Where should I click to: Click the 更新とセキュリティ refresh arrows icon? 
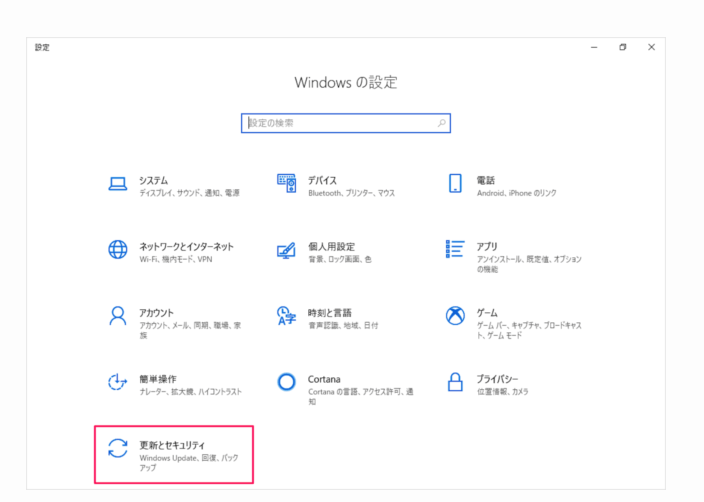coord(118,448)
